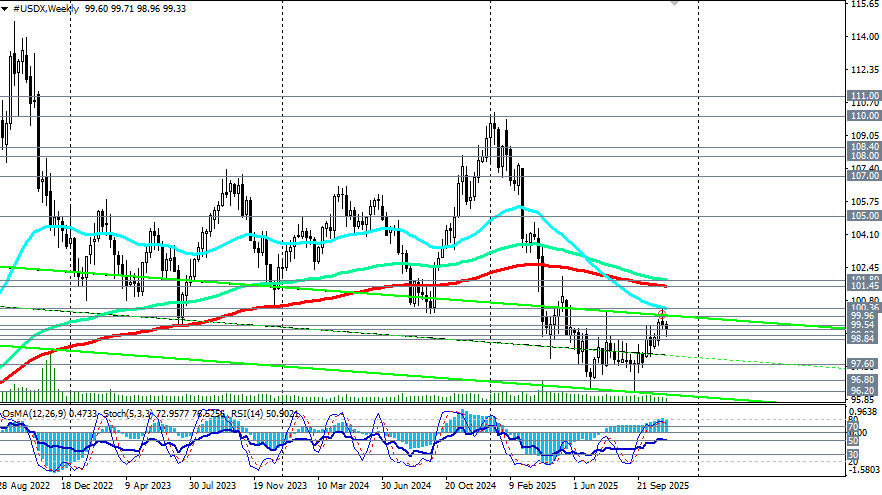Image resolution: width=882 pixels, height=495 pixels.
Task: Select the 110.00 price level label
Action: [x=863, y=116]
